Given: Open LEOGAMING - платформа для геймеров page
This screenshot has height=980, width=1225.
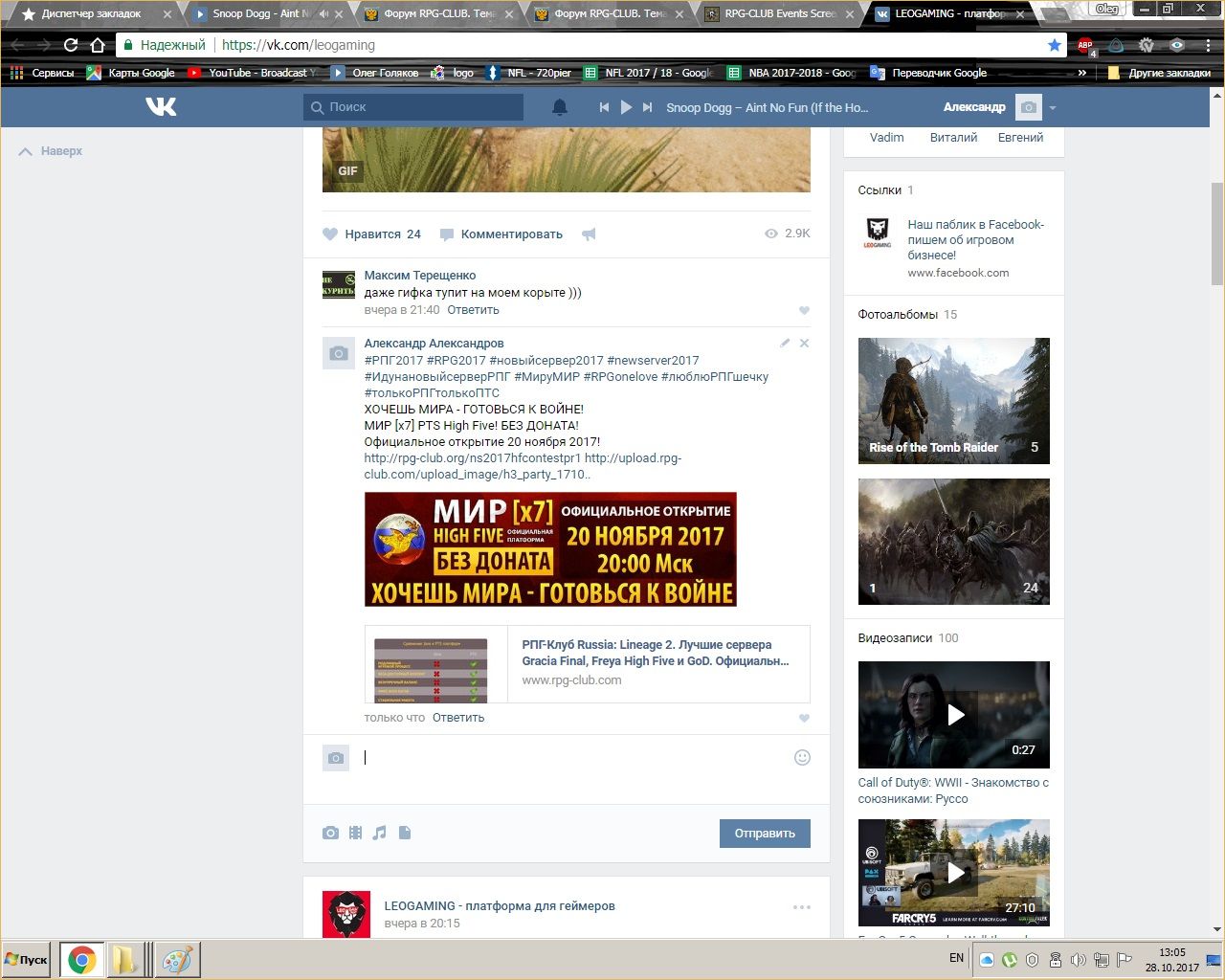Looking at the screenshot, I should click(x=500, y=905).
